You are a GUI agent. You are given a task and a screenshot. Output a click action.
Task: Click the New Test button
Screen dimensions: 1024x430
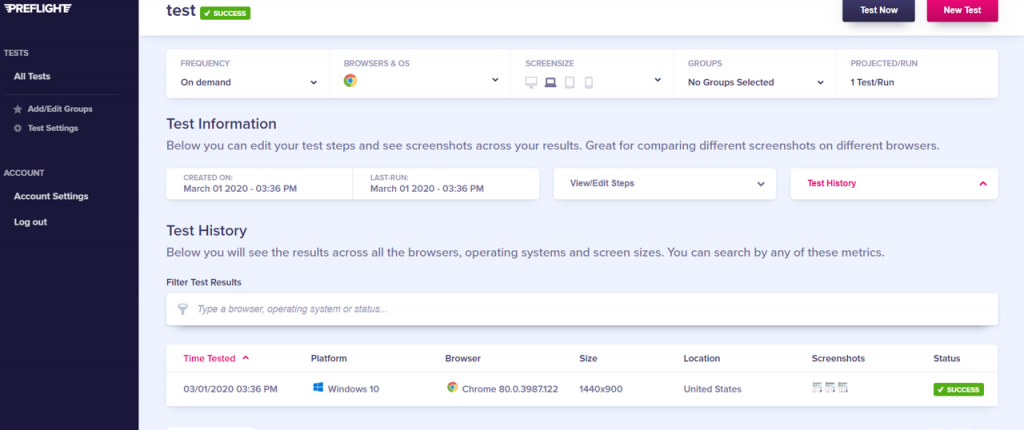(962, 10)
